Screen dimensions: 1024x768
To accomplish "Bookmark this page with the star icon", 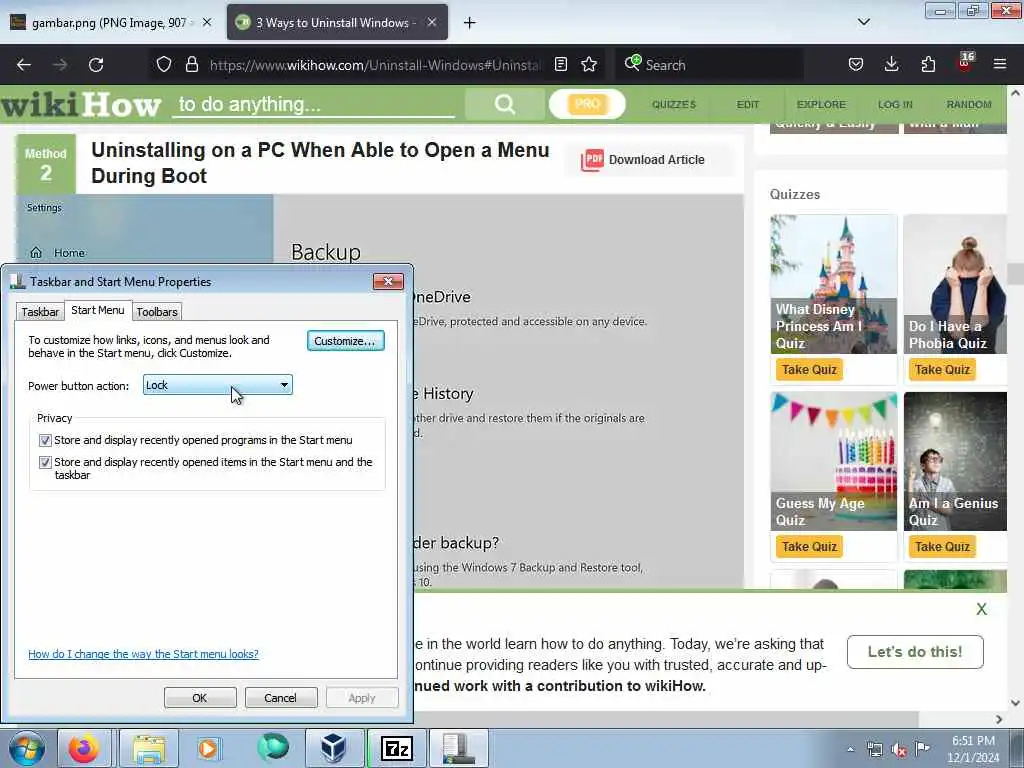I will 589,64.
